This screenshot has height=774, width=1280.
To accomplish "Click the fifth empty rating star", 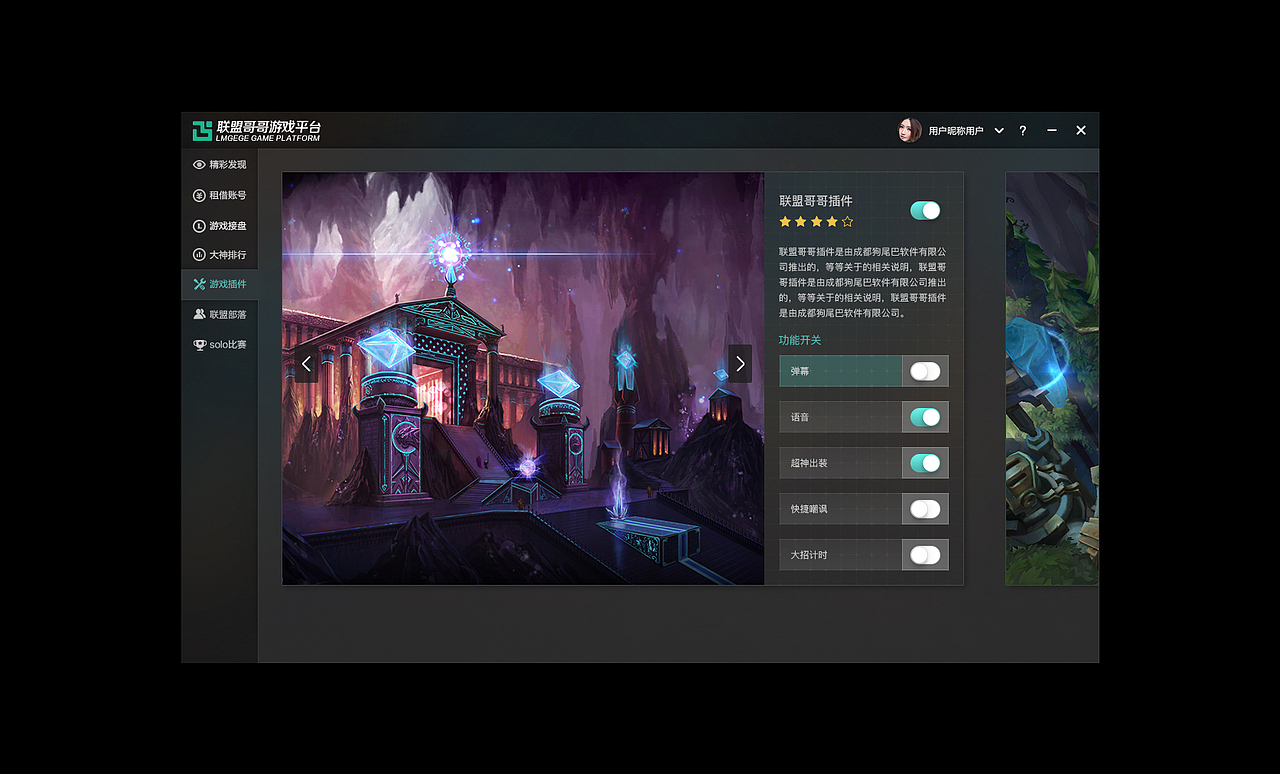I will click(x=848, y=222).
